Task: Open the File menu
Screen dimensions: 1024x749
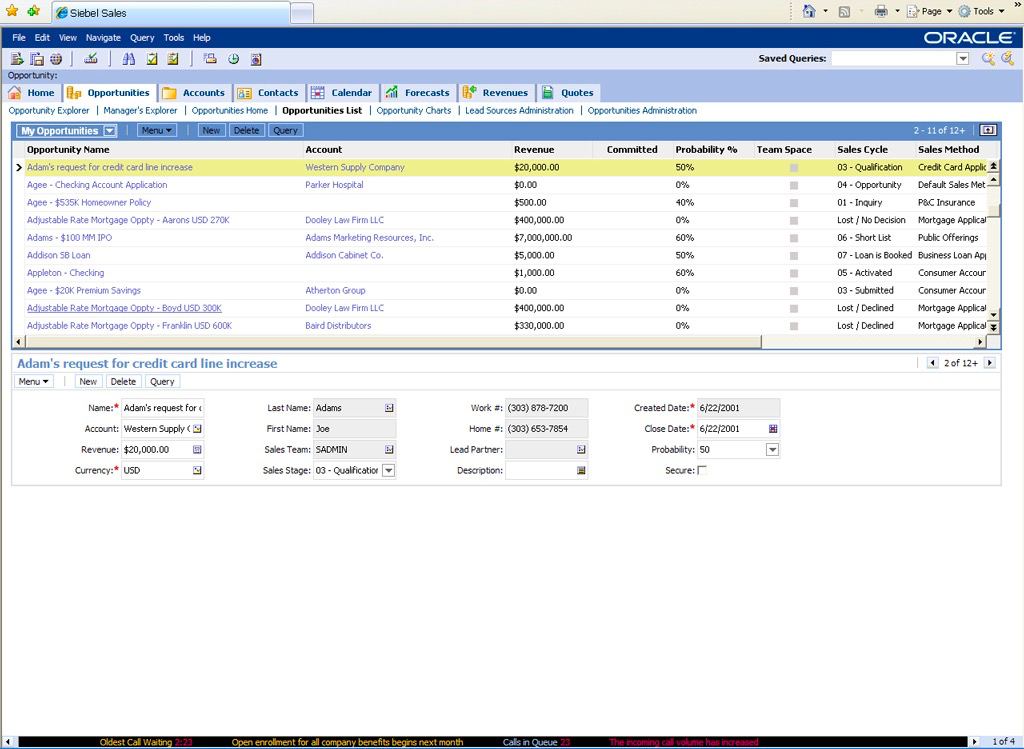Action: tap(19, 38)
